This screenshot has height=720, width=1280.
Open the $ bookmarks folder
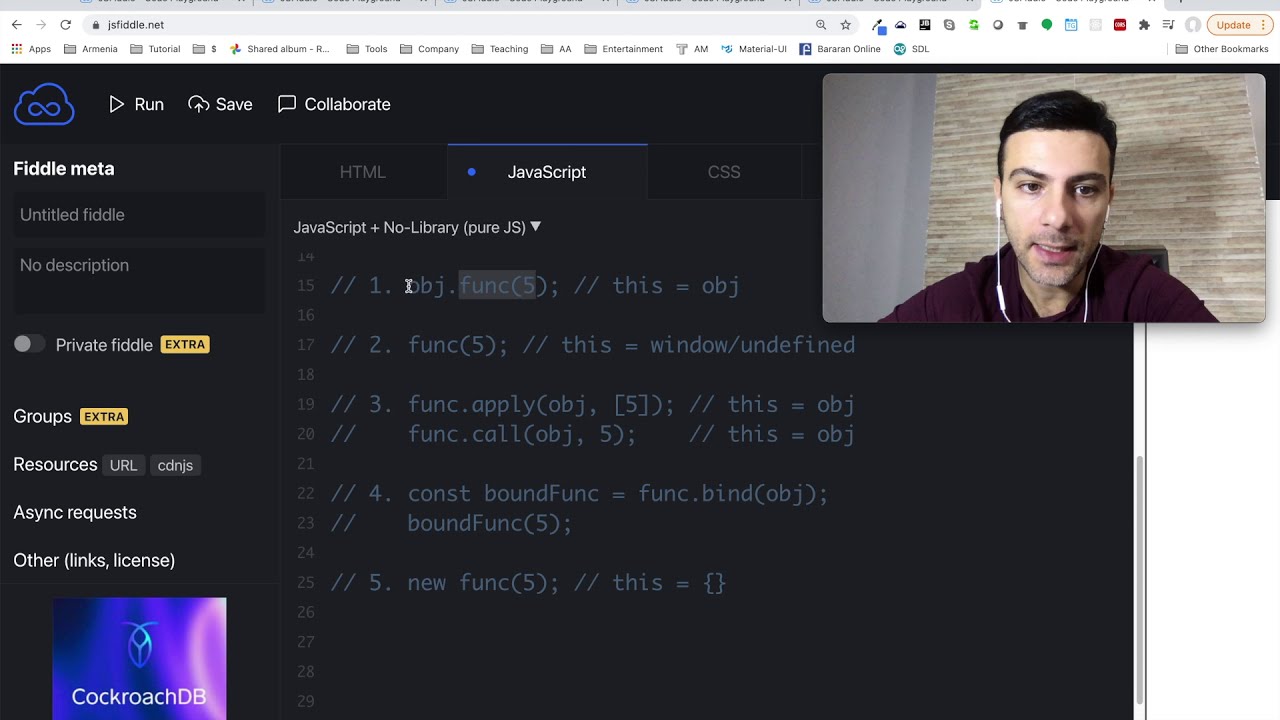pyautogui.click(x=205, y=49)
